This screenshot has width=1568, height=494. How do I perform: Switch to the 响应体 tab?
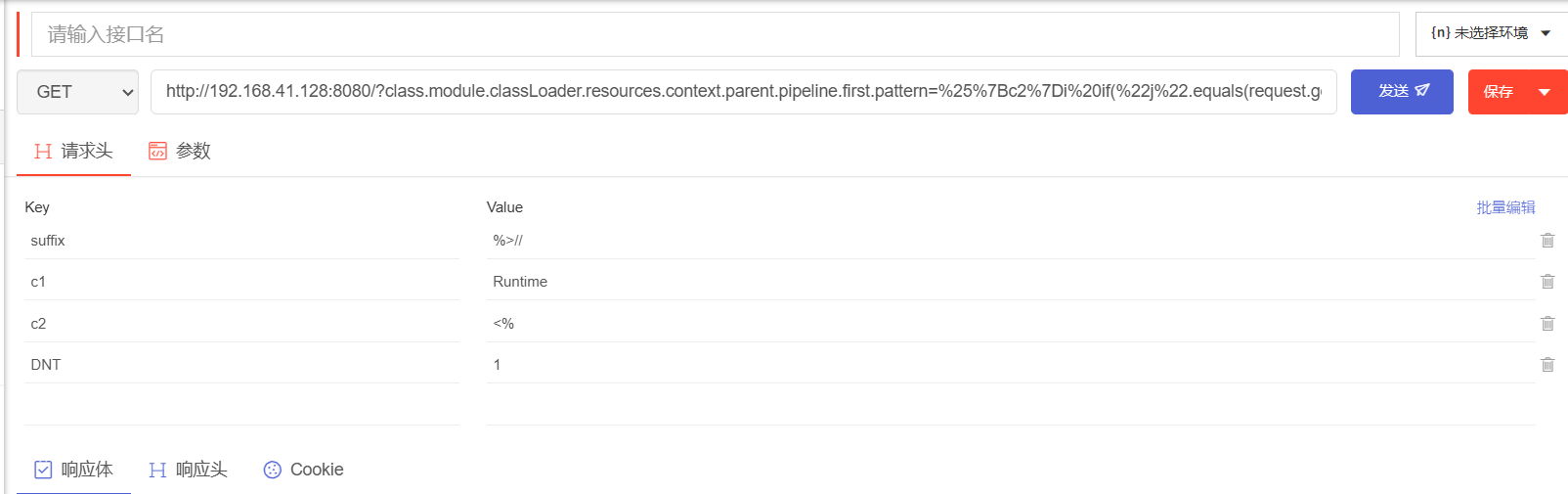point(74,470)
